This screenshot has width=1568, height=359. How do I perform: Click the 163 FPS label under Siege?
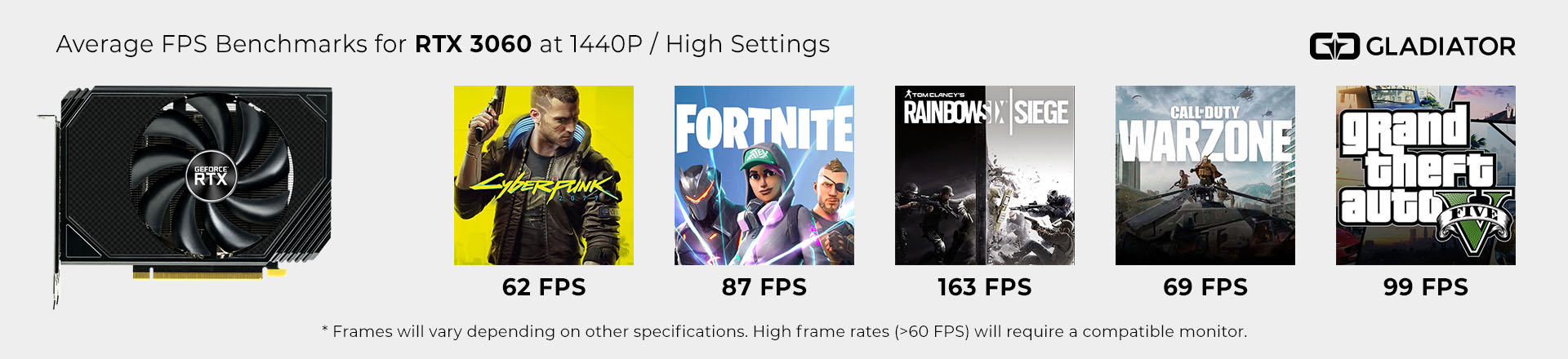[x=985, y=287]
